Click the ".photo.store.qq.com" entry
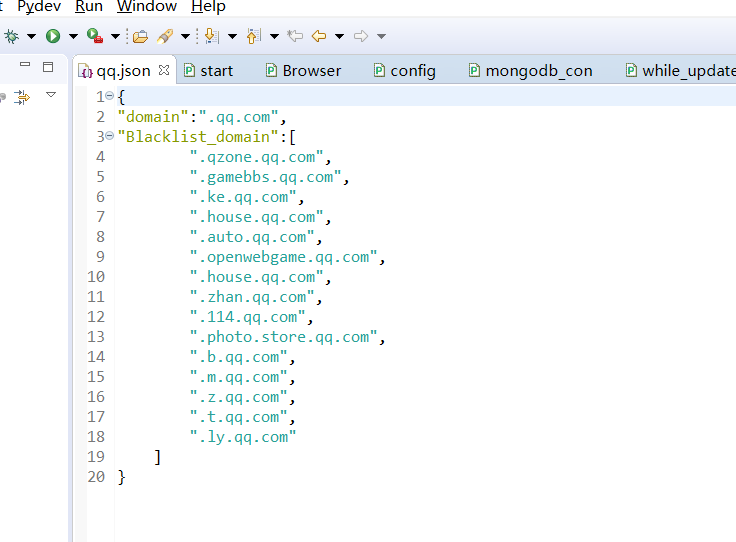Screen dimensions: 736x542 click(x=284, y=337)
